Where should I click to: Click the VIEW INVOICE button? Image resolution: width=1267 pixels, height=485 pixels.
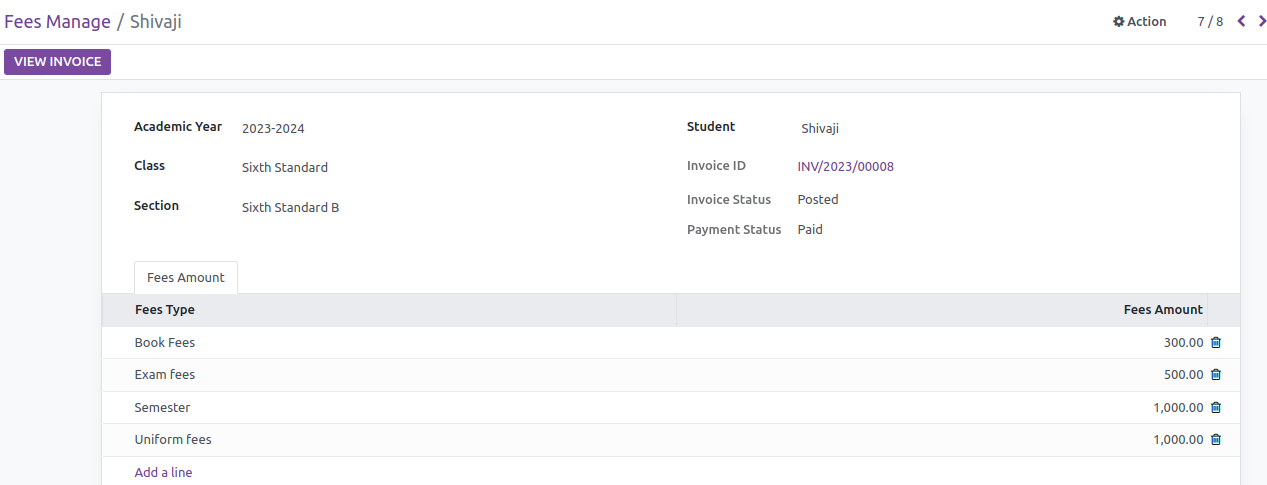coord(58,62)
